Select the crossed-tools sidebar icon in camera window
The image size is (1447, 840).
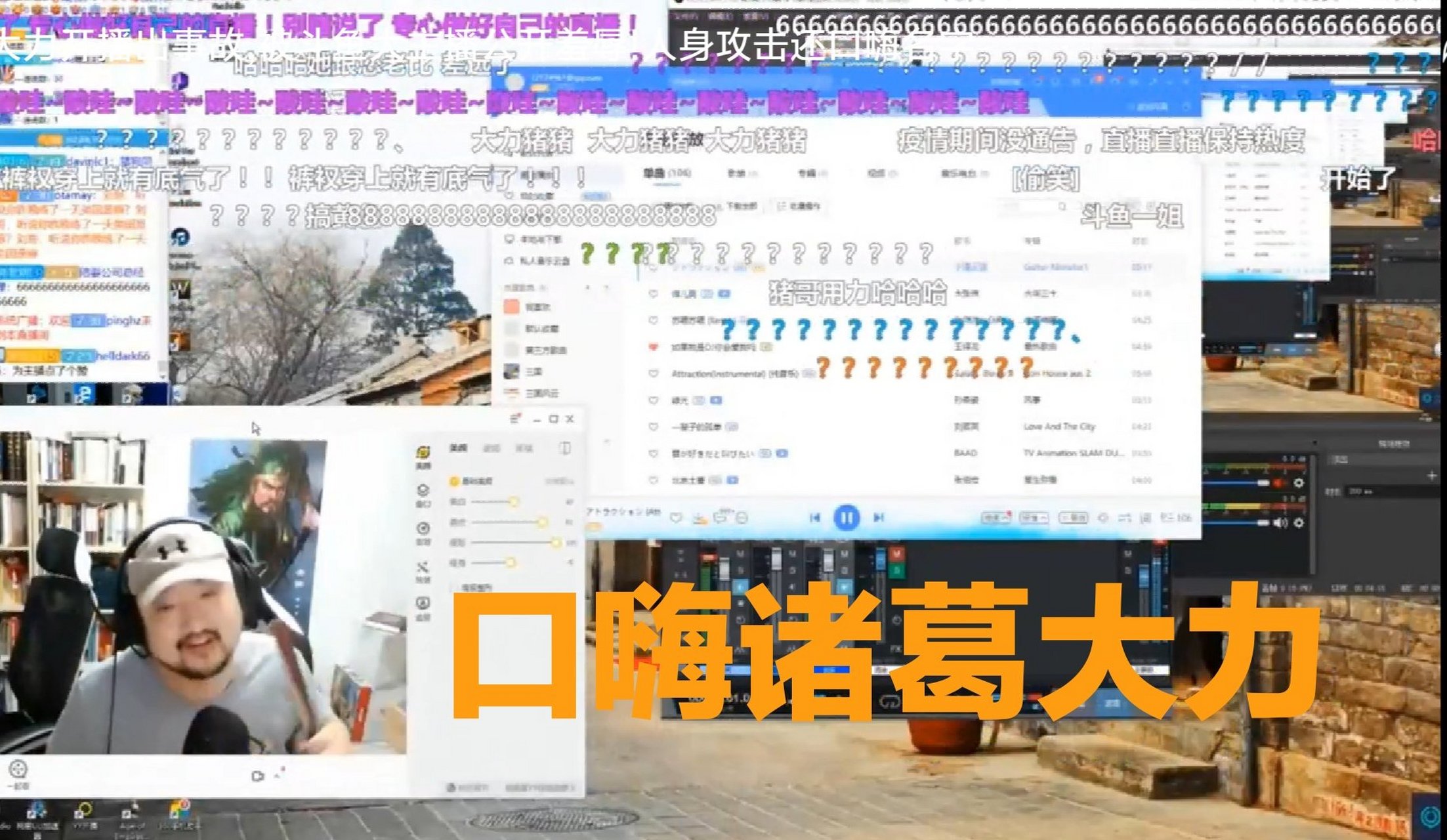click(423, 572)
